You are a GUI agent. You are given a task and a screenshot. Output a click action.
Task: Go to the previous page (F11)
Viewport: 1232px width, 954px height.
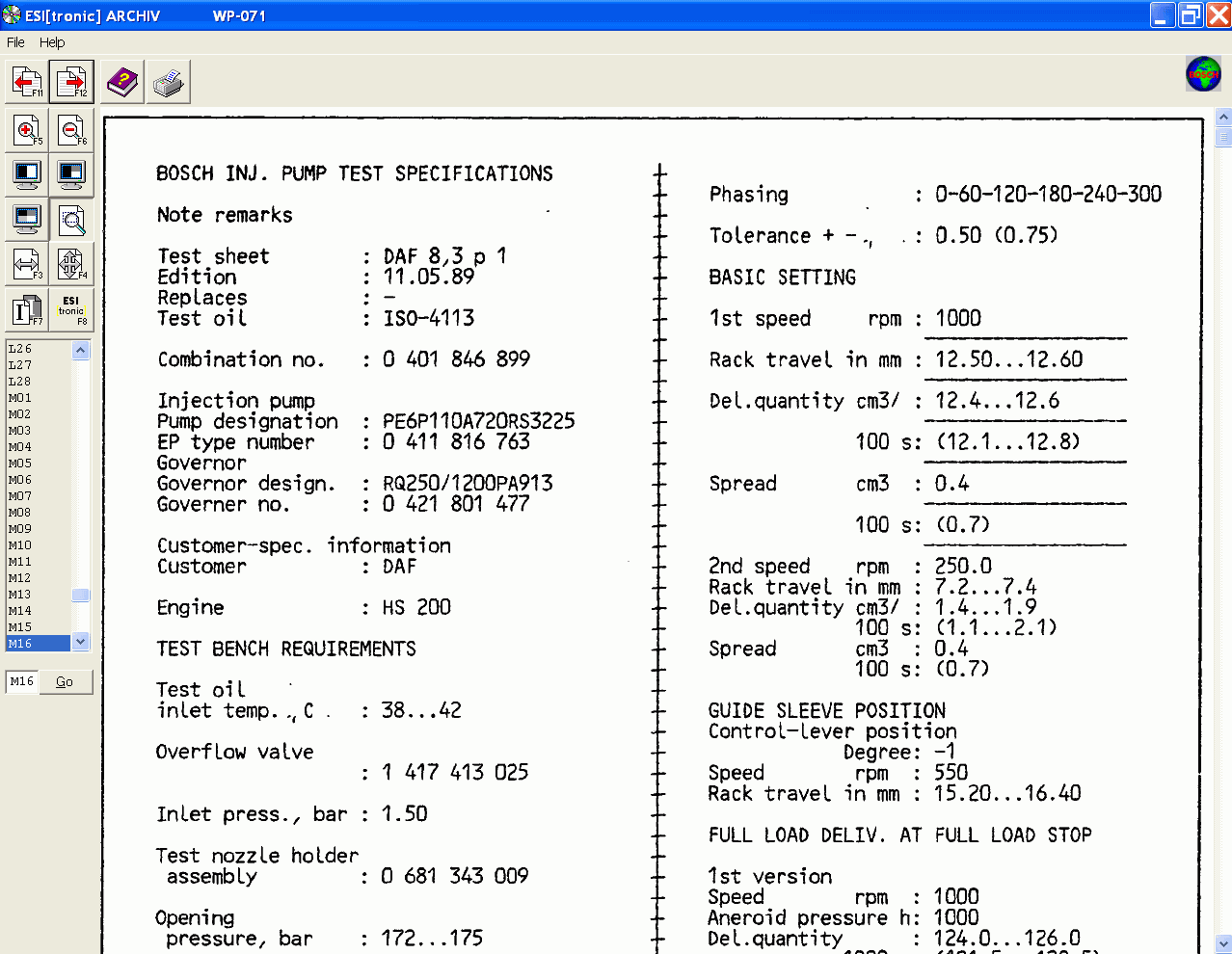point(27,82)
